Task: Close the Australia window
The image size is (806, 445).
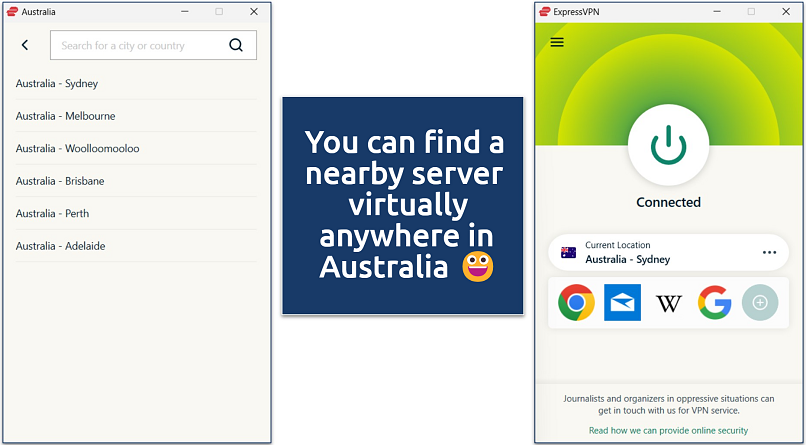Action: pyautogui.click(x=254, y=11)
